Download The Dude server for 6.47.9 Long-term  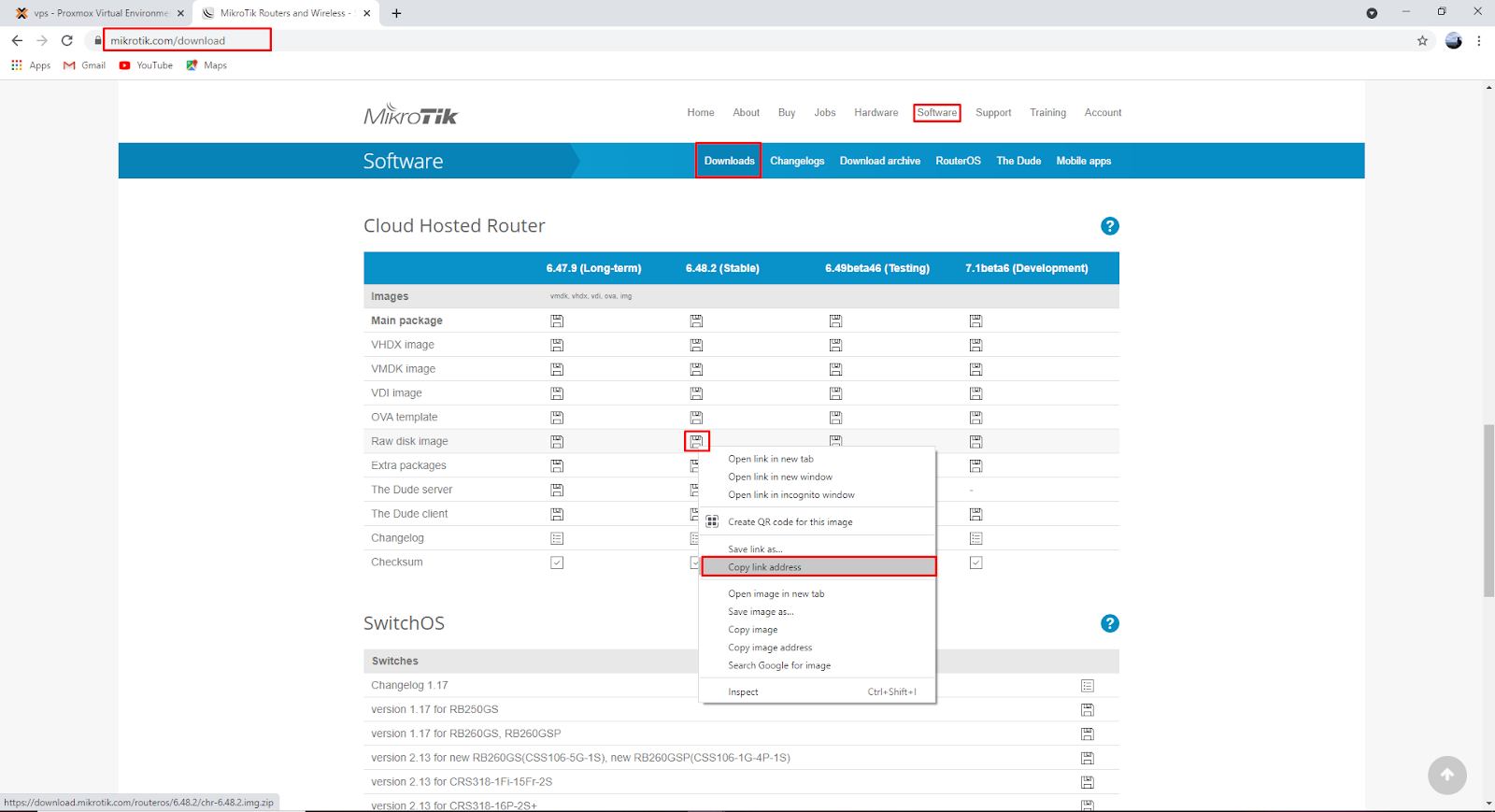click(x=557, y=490)
